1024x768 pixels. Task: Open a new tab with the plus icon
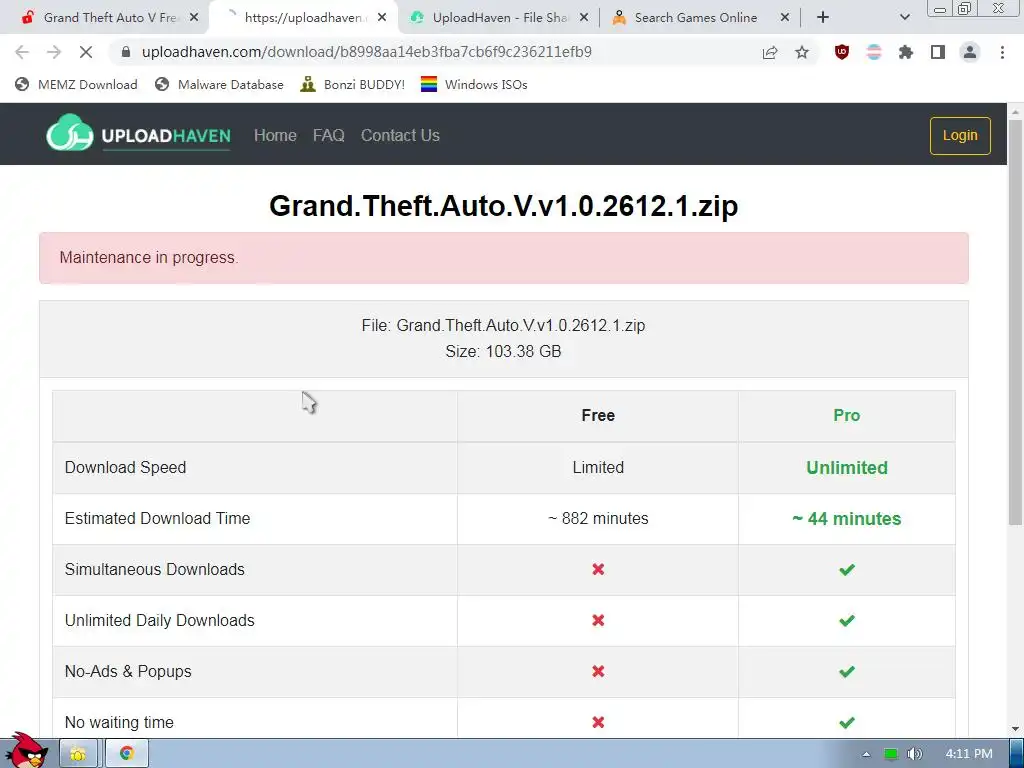click(823, 18)
